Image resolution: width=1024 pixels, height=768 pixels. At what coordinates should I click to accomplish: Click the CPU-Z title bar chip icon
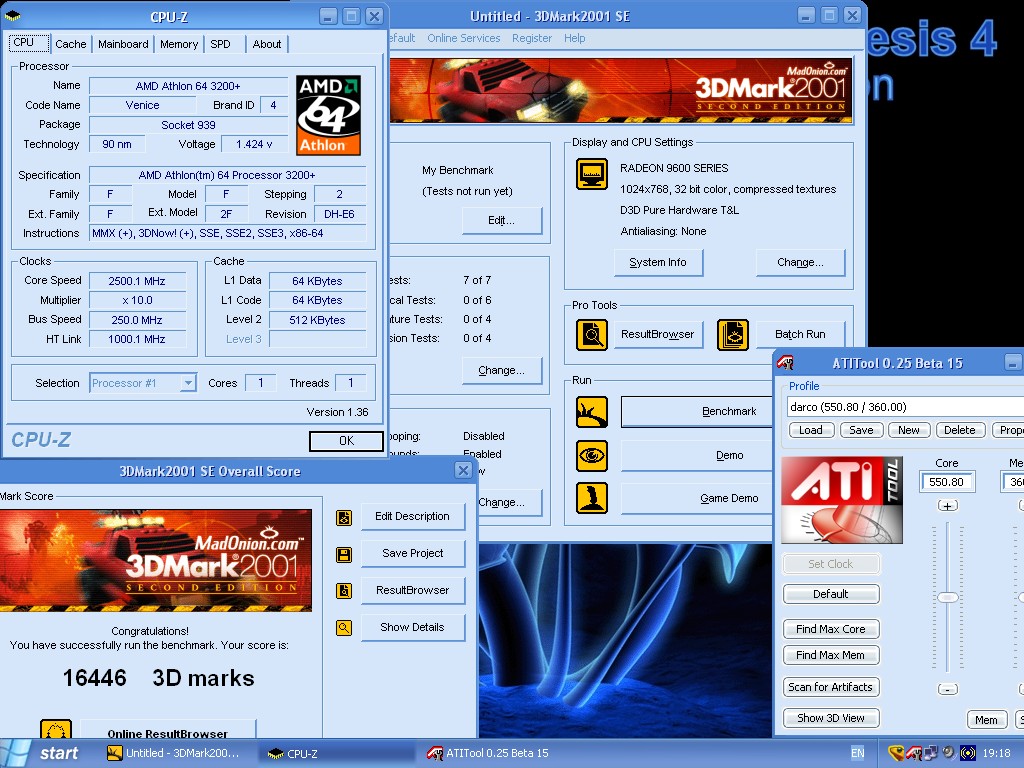click(x=12, y=16)
